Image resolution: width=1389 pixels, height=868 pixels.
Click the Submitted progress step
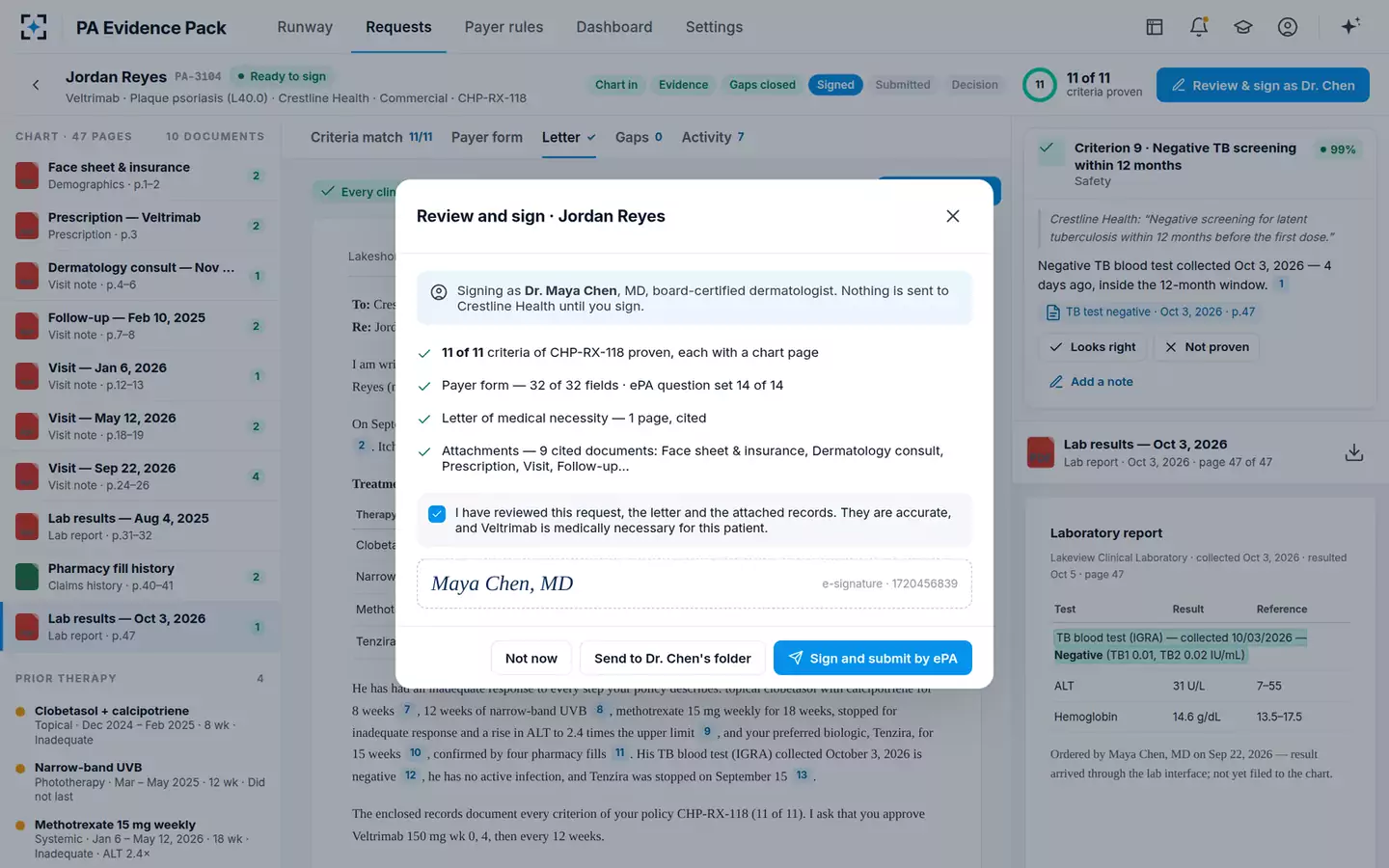[903, 85]
